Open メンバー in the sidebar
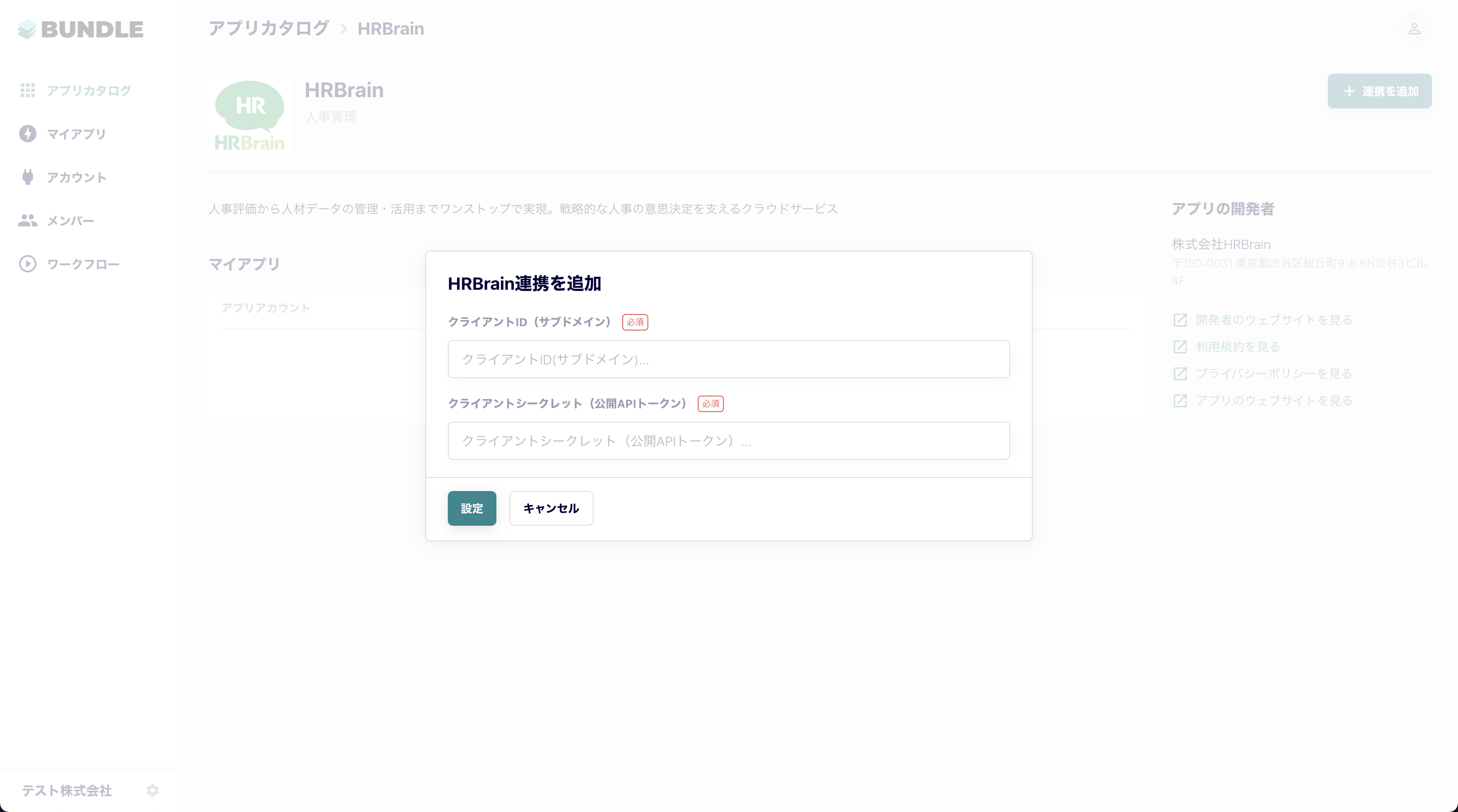The width and height of the screenshot is (1458, 812). coord(71,221)
